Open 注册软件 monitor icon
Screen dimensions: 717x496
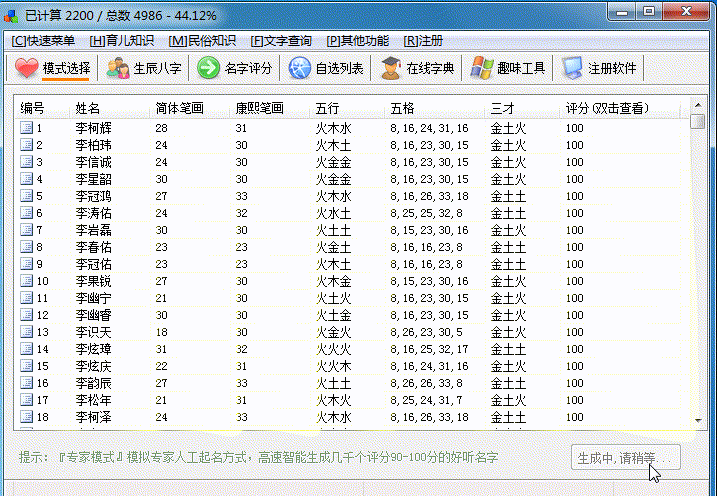point(572,68)
